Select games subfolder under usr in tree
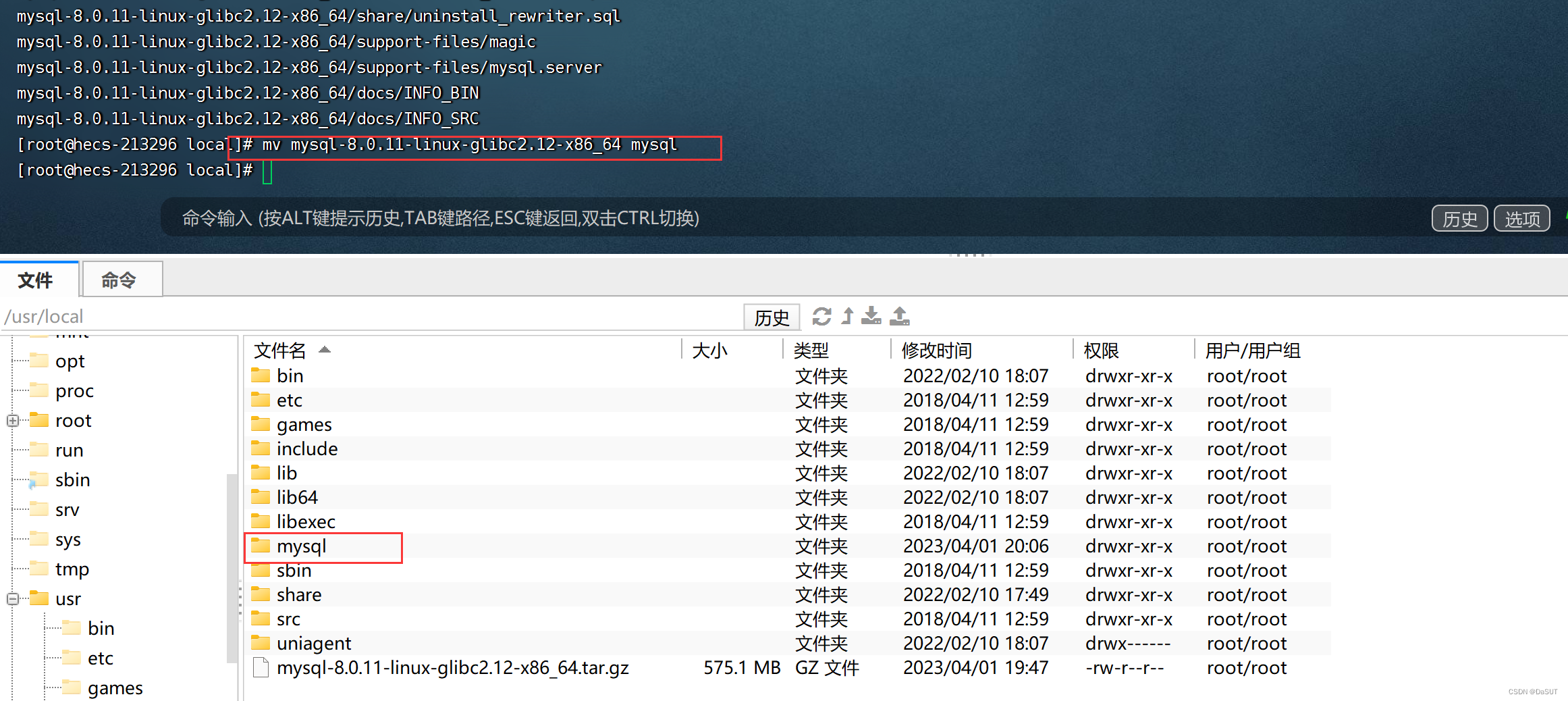The image size is (1568, 701). [115, 687]
